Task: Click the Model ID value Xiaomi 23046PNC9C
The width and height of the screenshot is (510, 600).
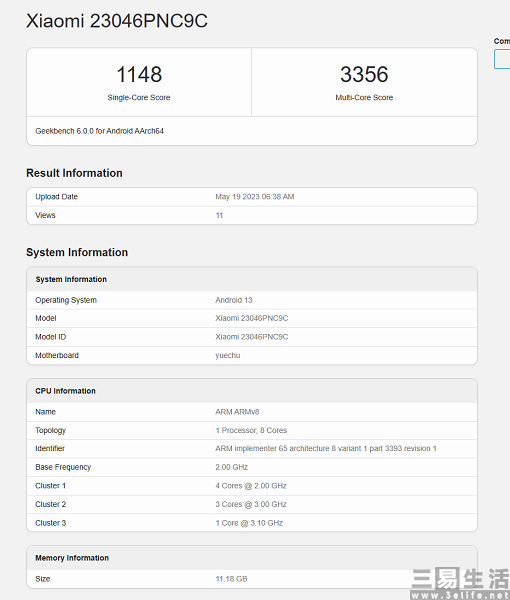Action: [x=252, y=337]
